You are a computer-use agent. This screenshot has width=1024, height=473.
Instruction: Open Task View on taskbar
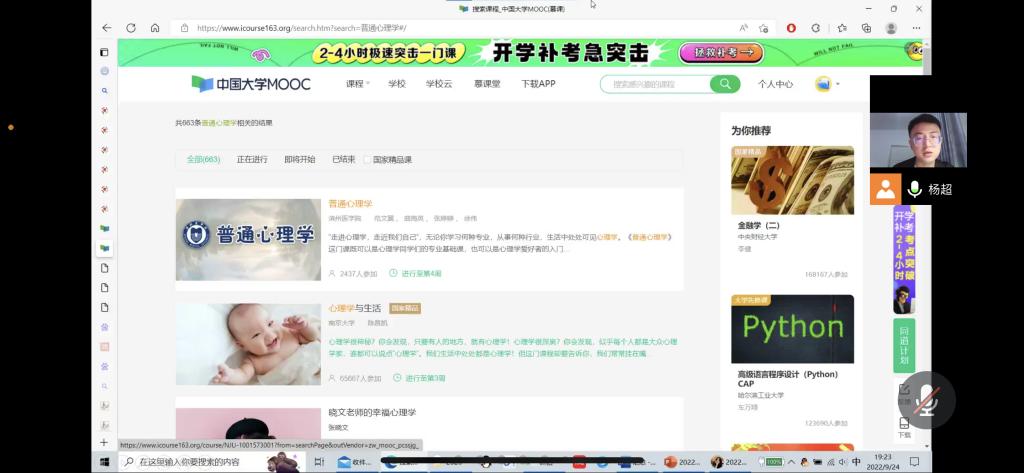[x=319, y=462]
